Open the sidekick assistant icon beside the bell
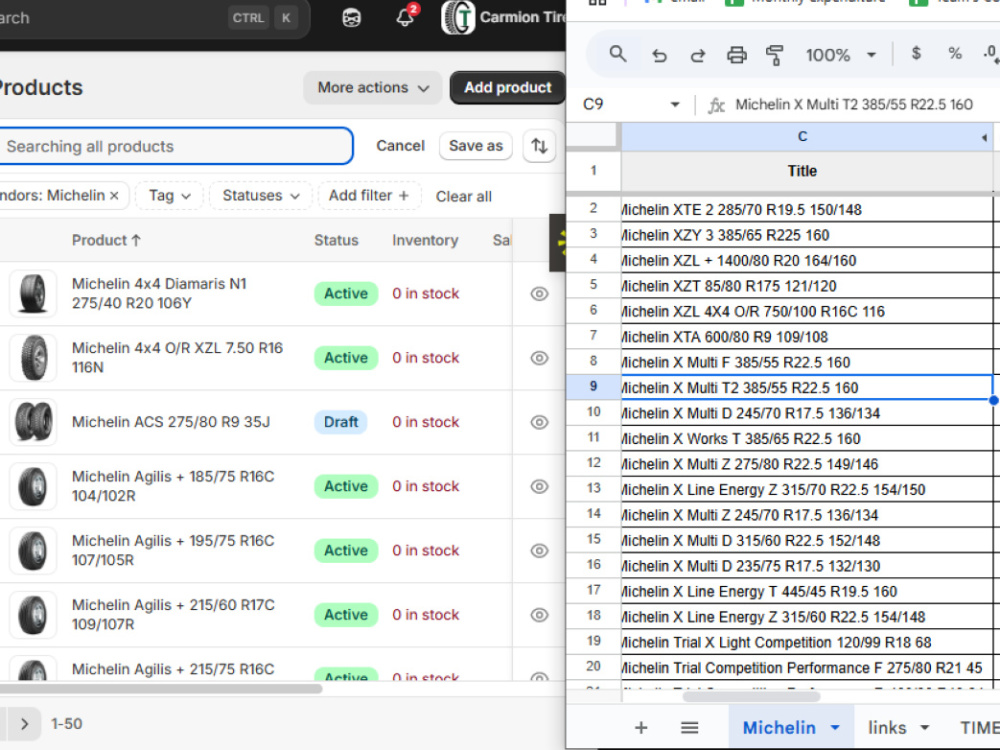 (x=351, y=18)
